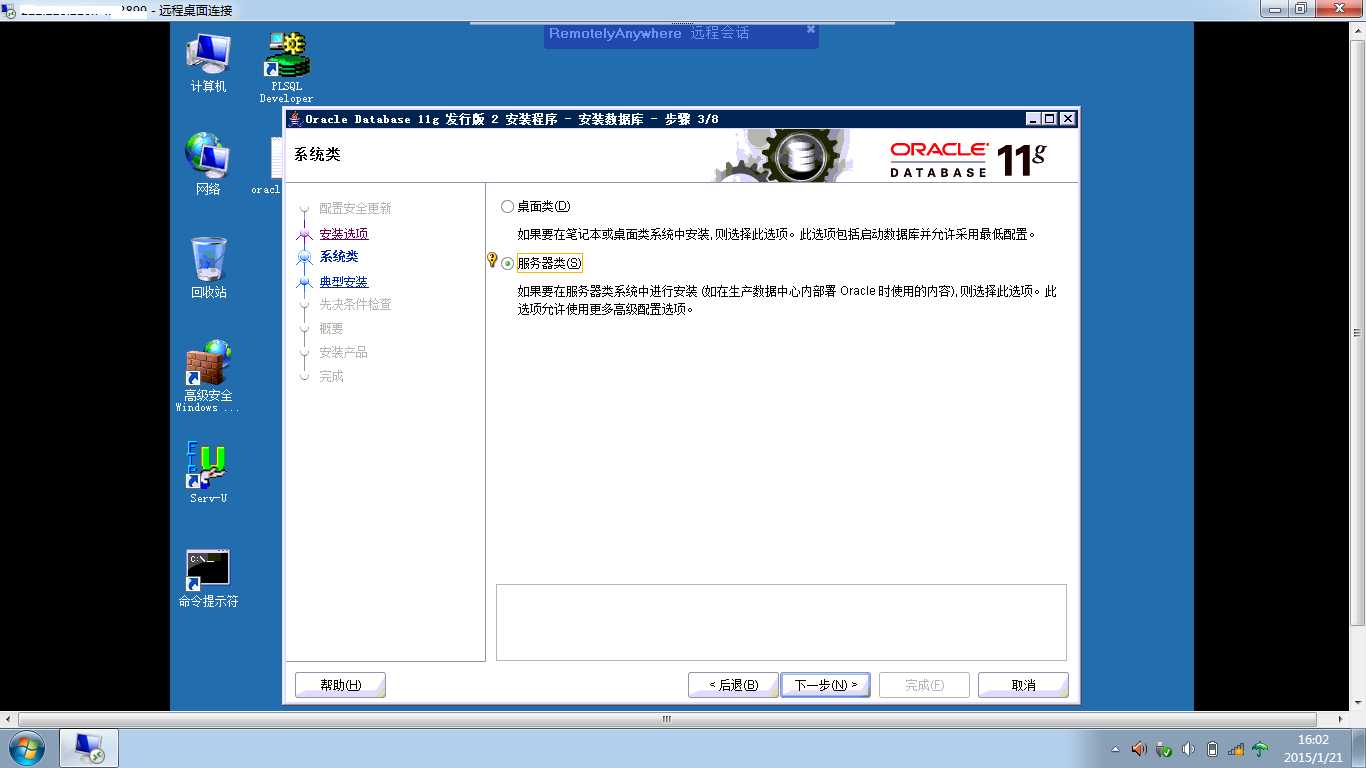Open the 高级安全 Windows firewall shortcut
Image resolution: width=1366 pixels, height=768 pixels.
point(208,376)
